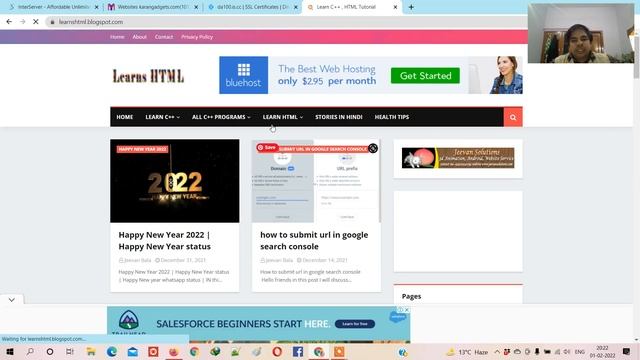This screenshot has height=360, width=640.
Task: Click the red Save pin button on thumbnail
Action: pyautogui.click(x=267, y=148)
